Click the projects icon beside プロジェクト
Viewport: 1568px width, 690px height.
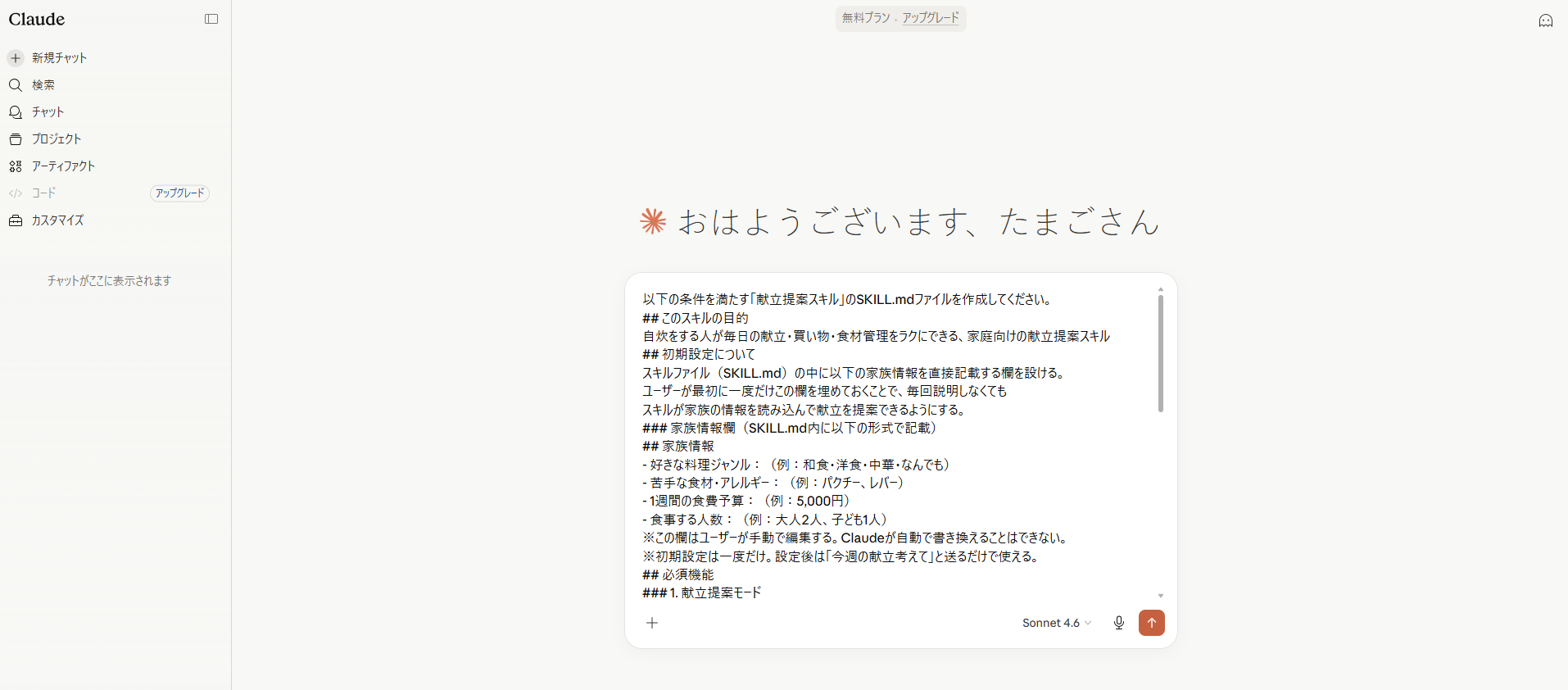coord(16,139)
